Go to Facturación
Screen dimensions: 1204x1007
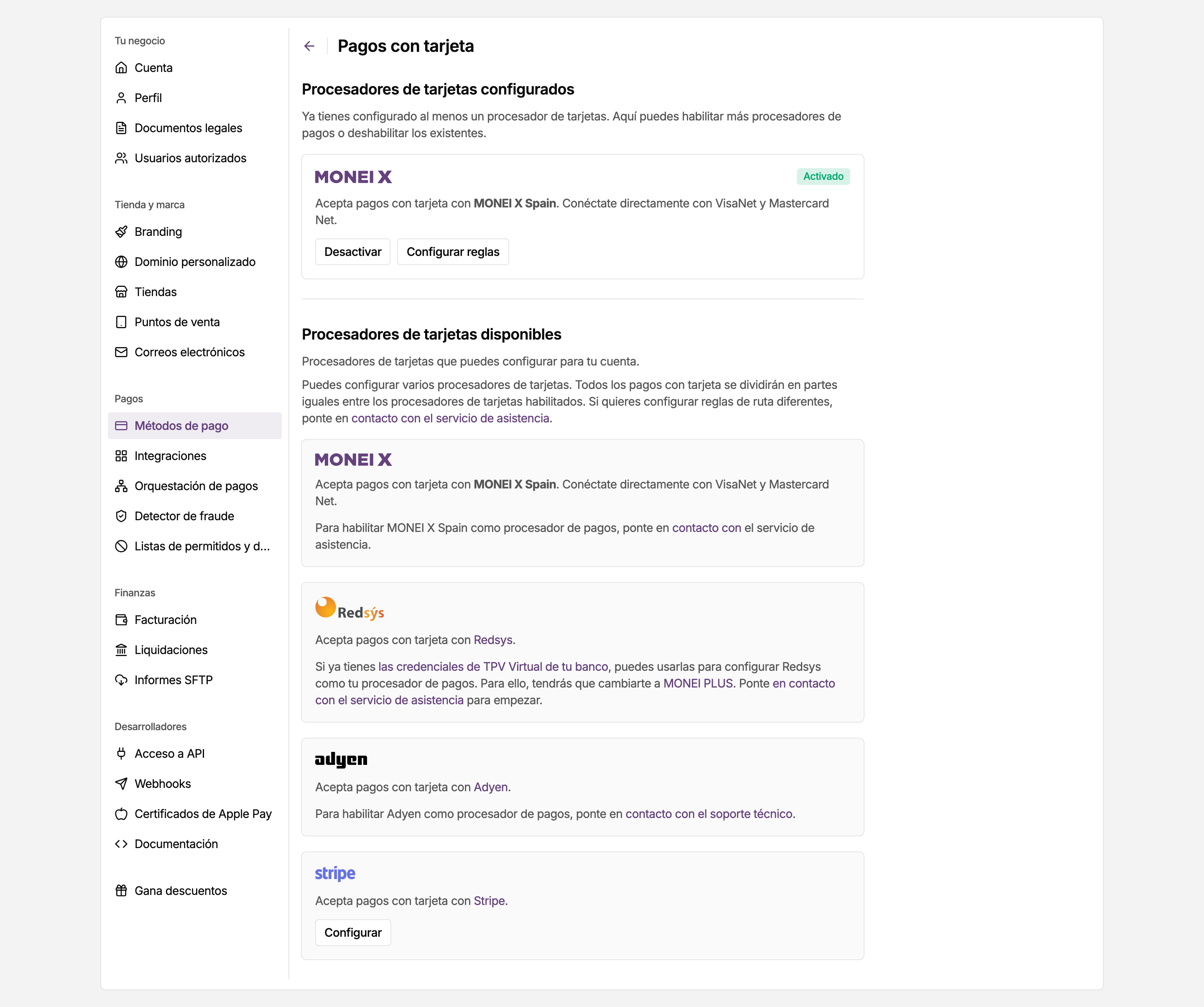point(194,620)
